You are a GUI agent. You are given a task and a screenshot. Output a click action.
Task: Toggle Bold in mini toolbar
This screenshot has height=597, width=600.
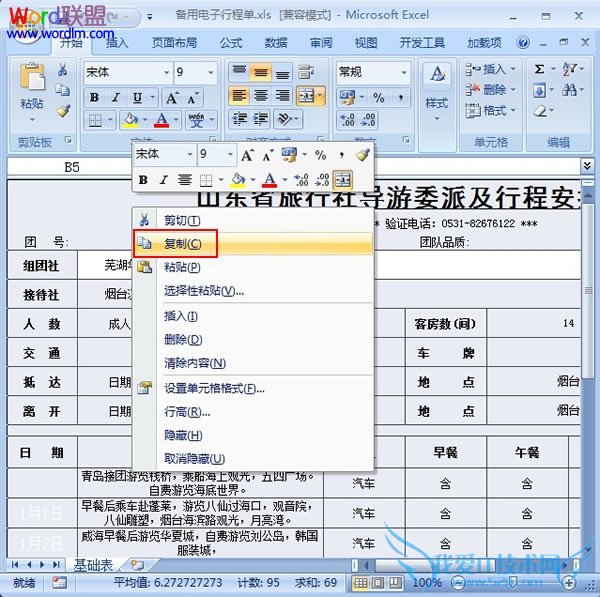click(x=143, y=179)
